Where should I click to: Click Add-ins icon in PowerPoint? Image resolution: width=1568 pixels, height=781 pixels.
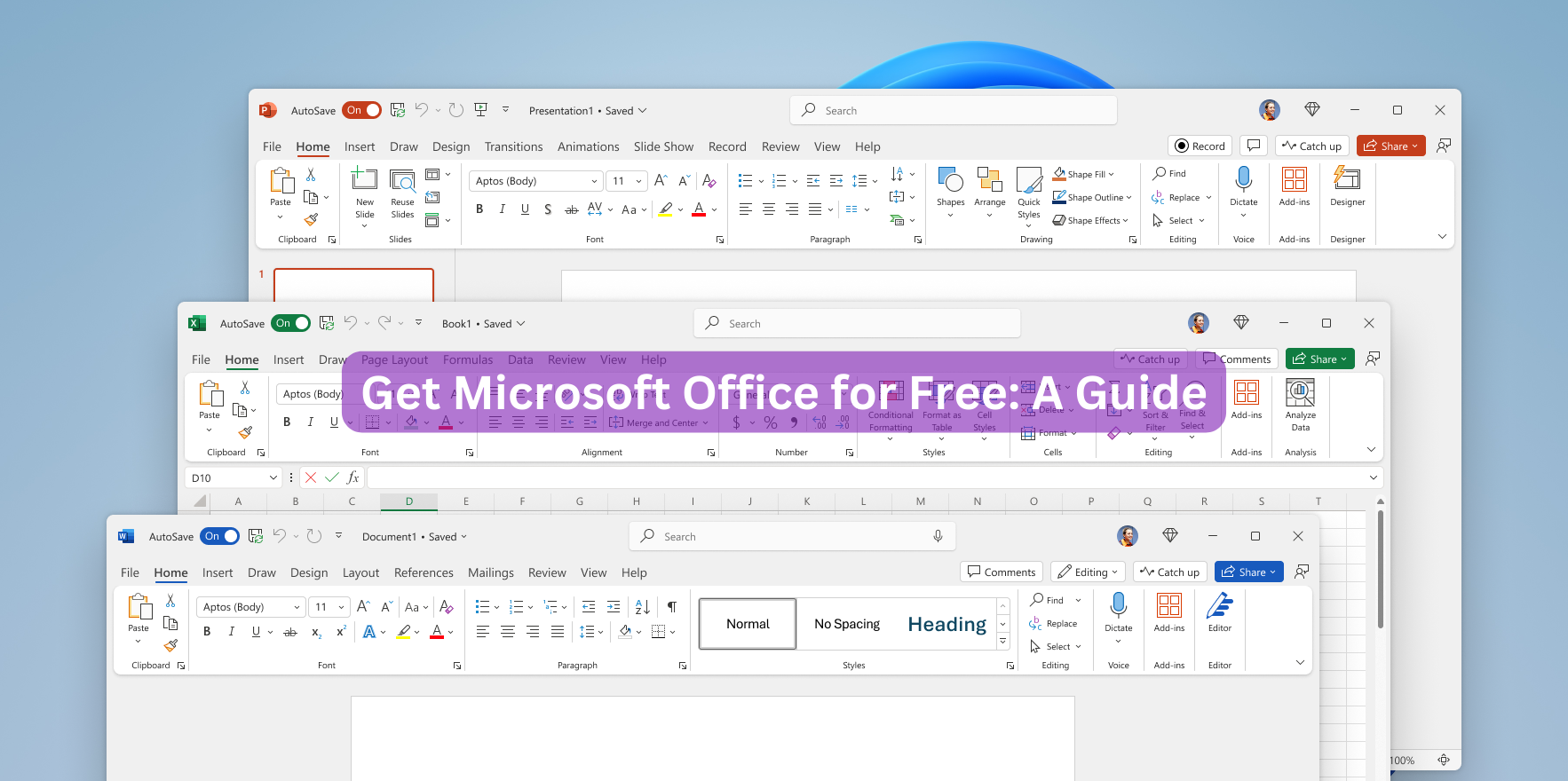point(1295,179)
